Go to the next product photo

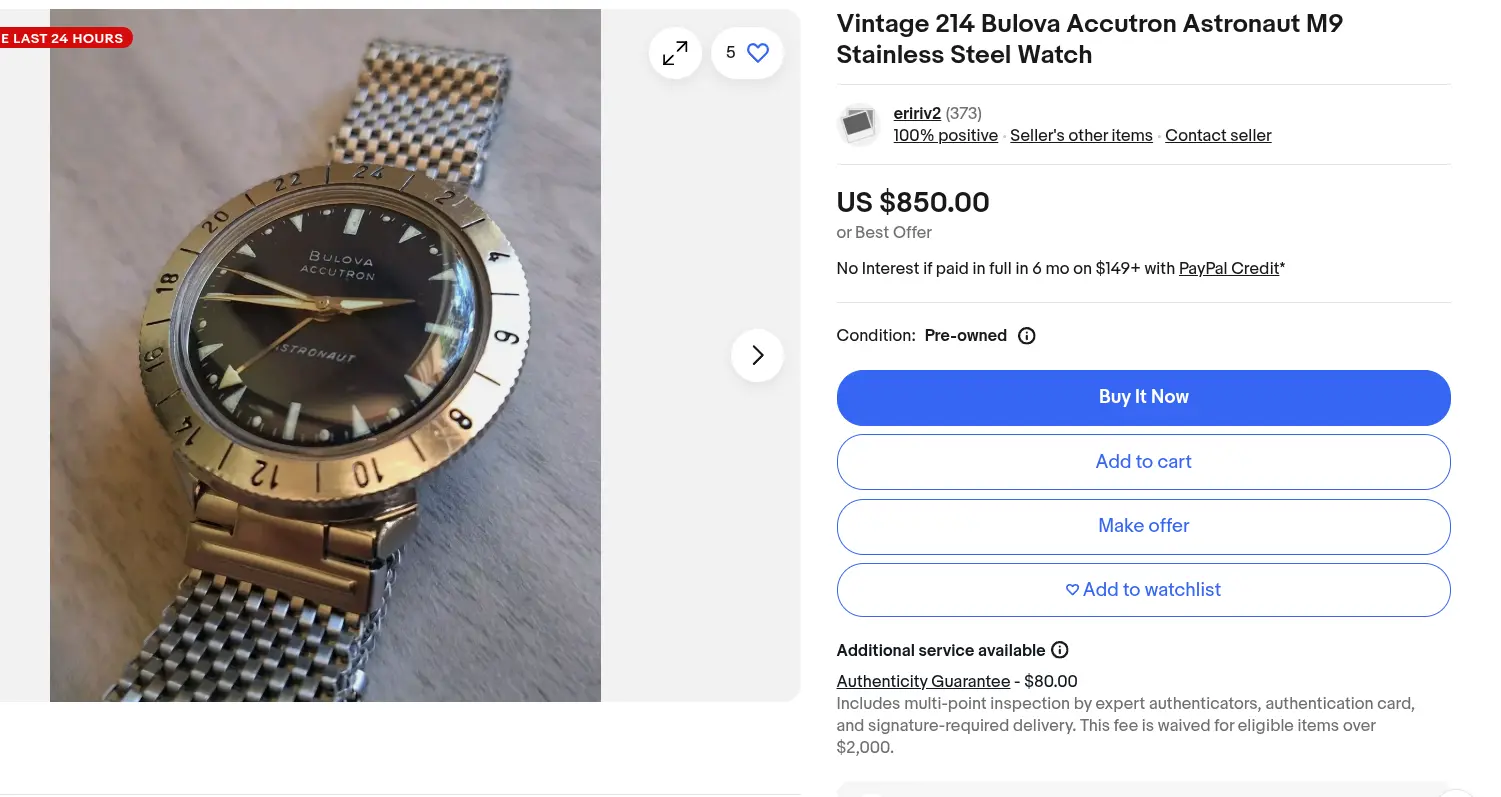point(757,355)
